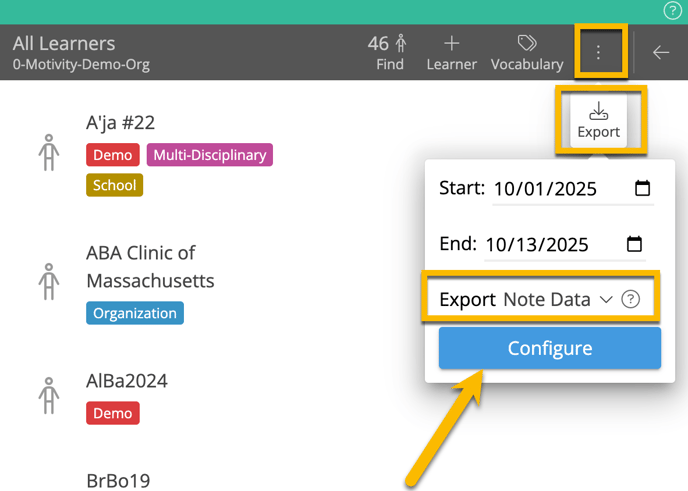Select the A'ja #22 learner
Screen dimensions: 688x491
[121, 123]
